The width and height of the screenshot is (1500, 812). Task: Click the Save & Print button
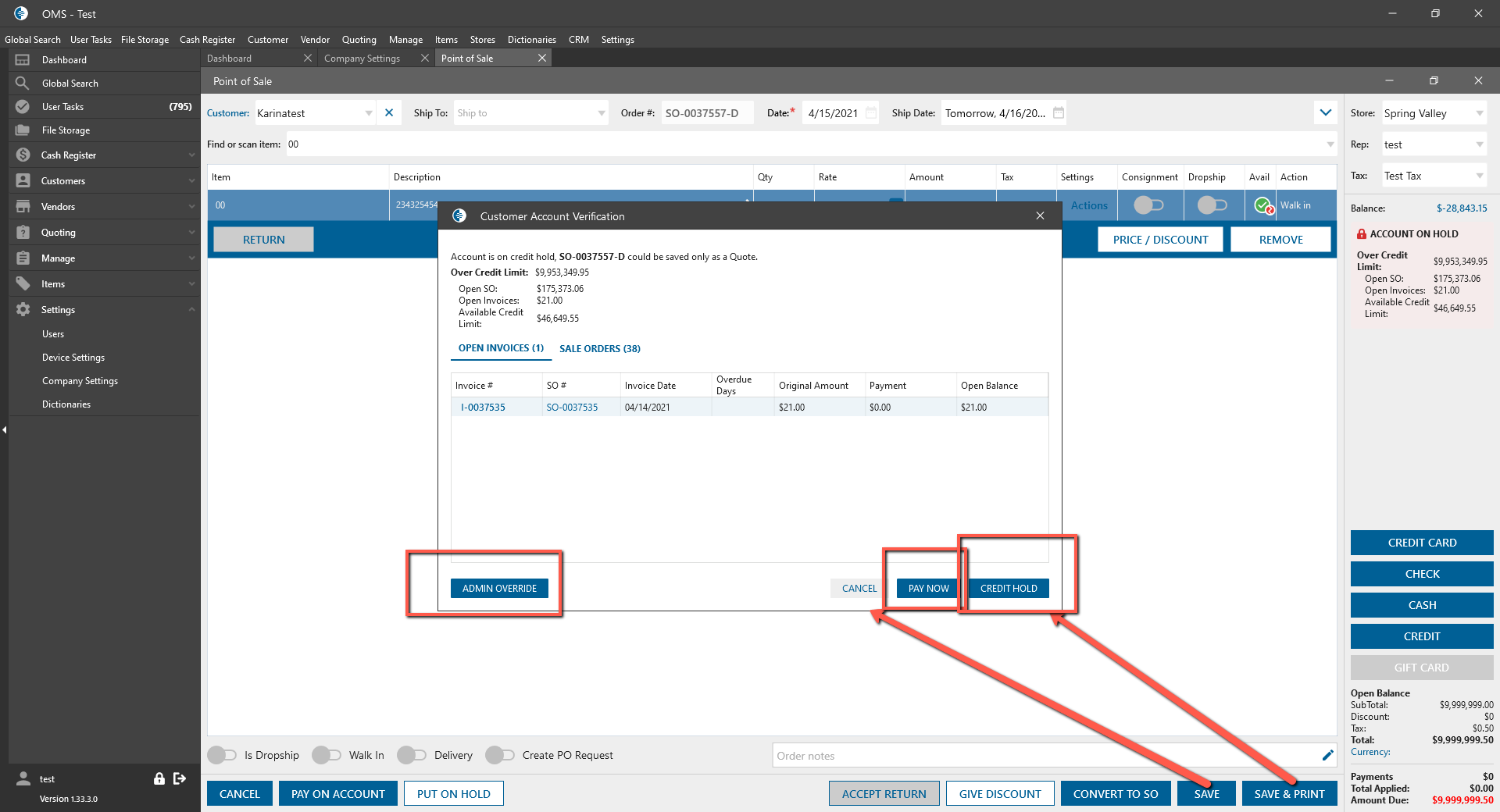click(x=1289, y=794)
